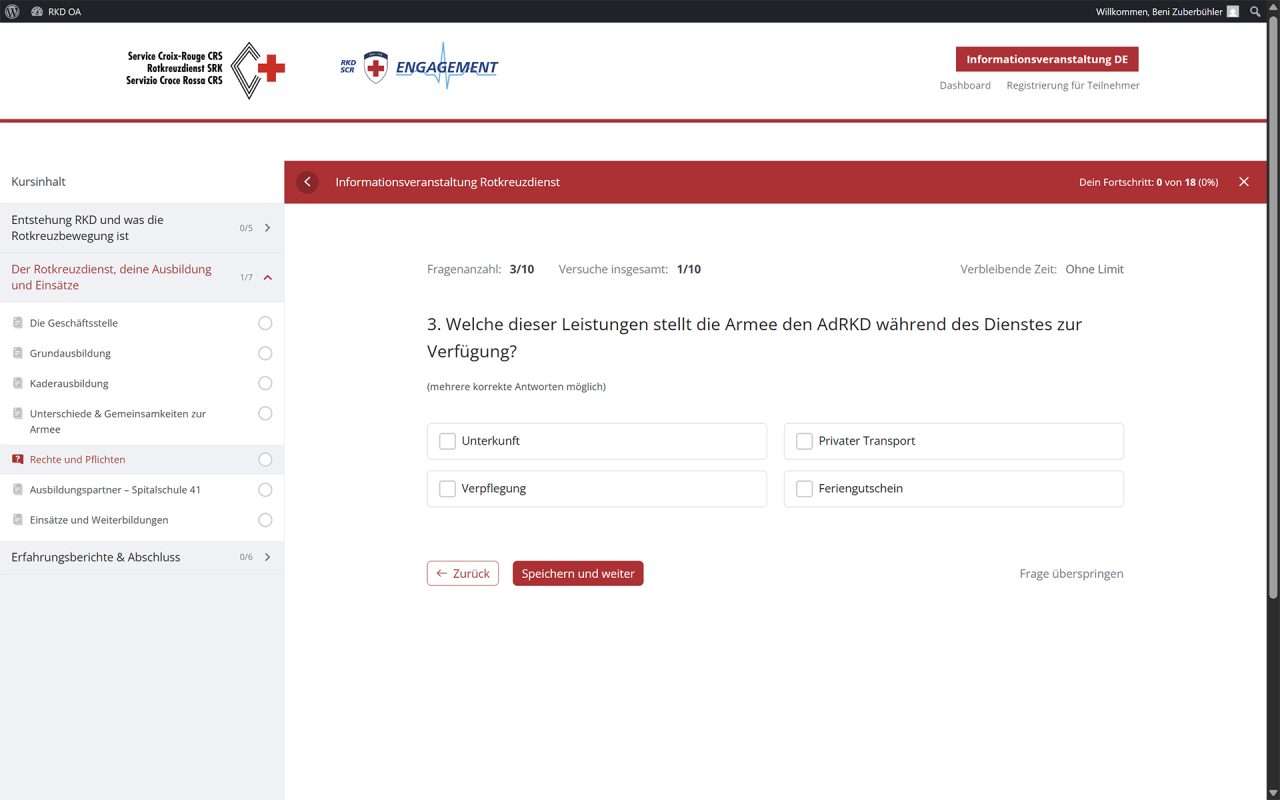The height and width of the screenshot is (800, 1280).
Task: Click the quiz icon beside Rechte und Pflichten
Action: (17, 460)
